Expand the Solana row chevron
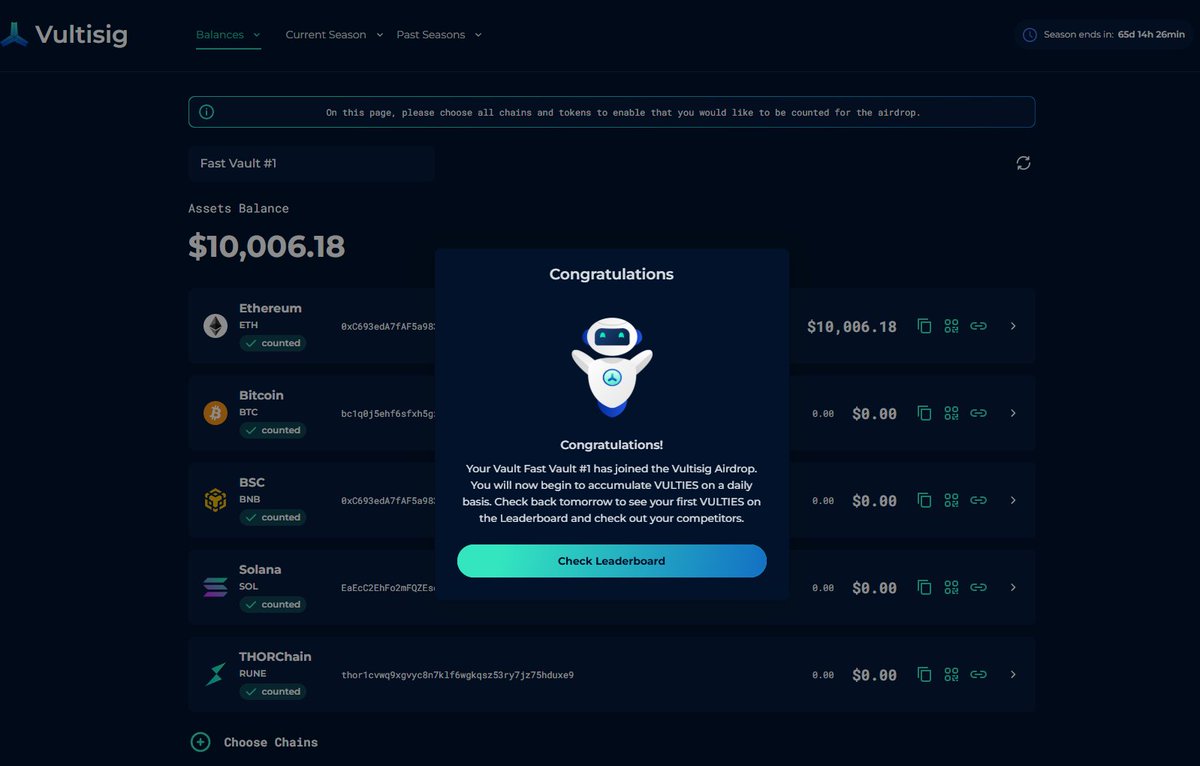The height and width of the screenshot is (766, 1200). [x=1013, y=587]
